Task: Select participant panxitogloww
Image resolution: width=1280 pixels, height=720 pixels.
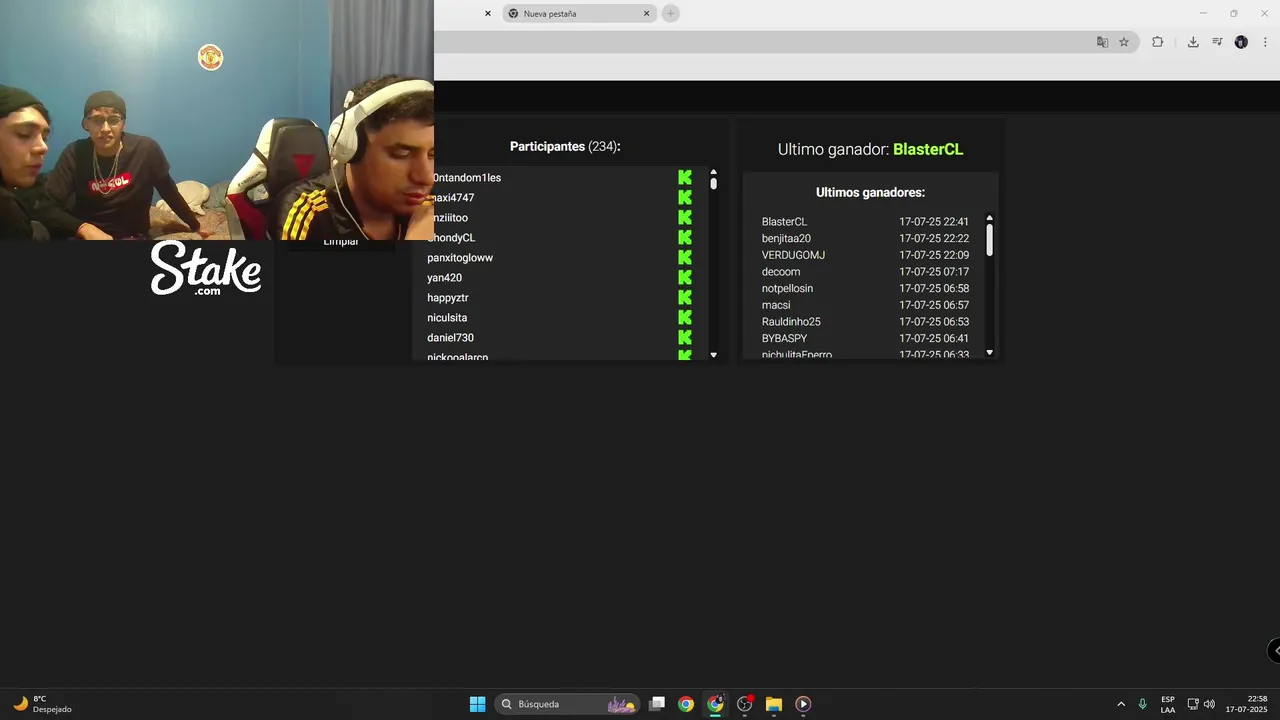Action: [460, 258]
